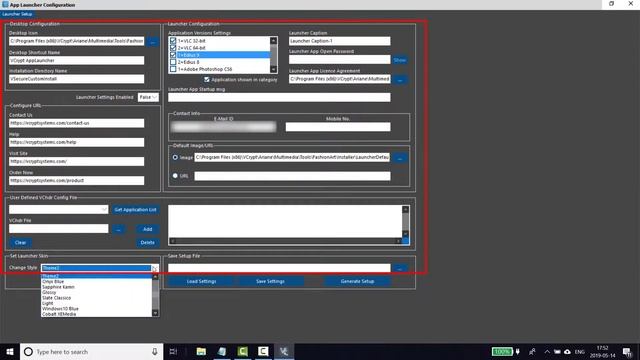
Task: Edit the Help URL field
Action: click(76, 142)
